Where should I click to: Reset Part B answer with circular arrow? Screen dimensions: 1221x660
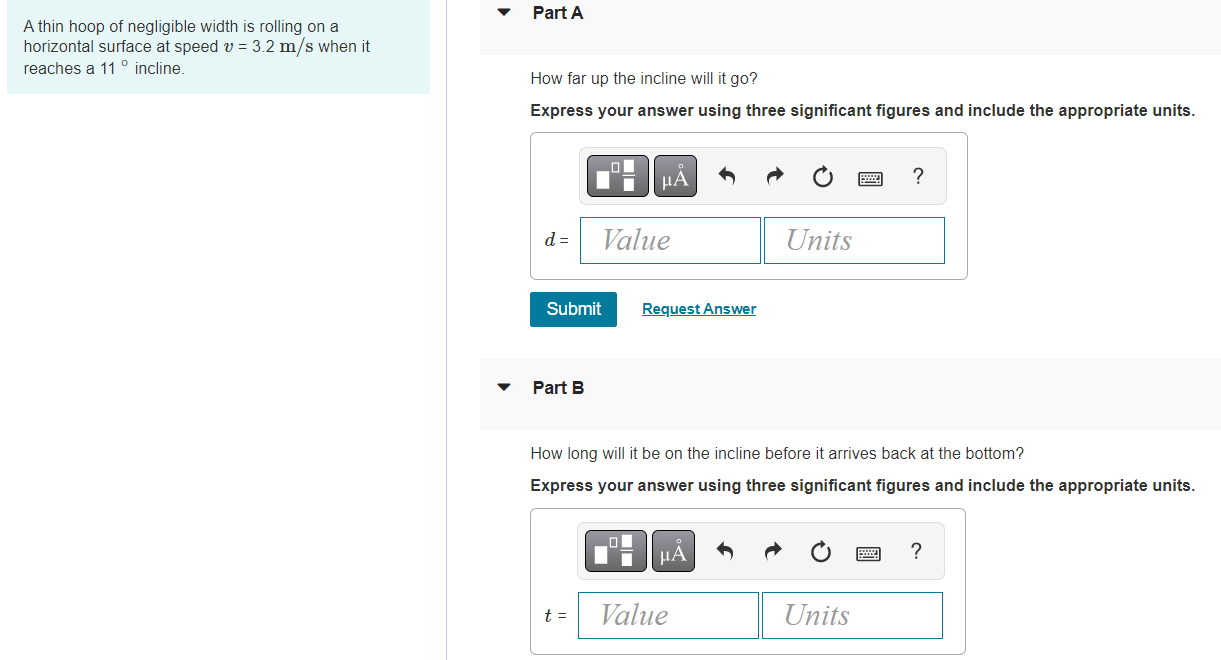coord(821,552)
